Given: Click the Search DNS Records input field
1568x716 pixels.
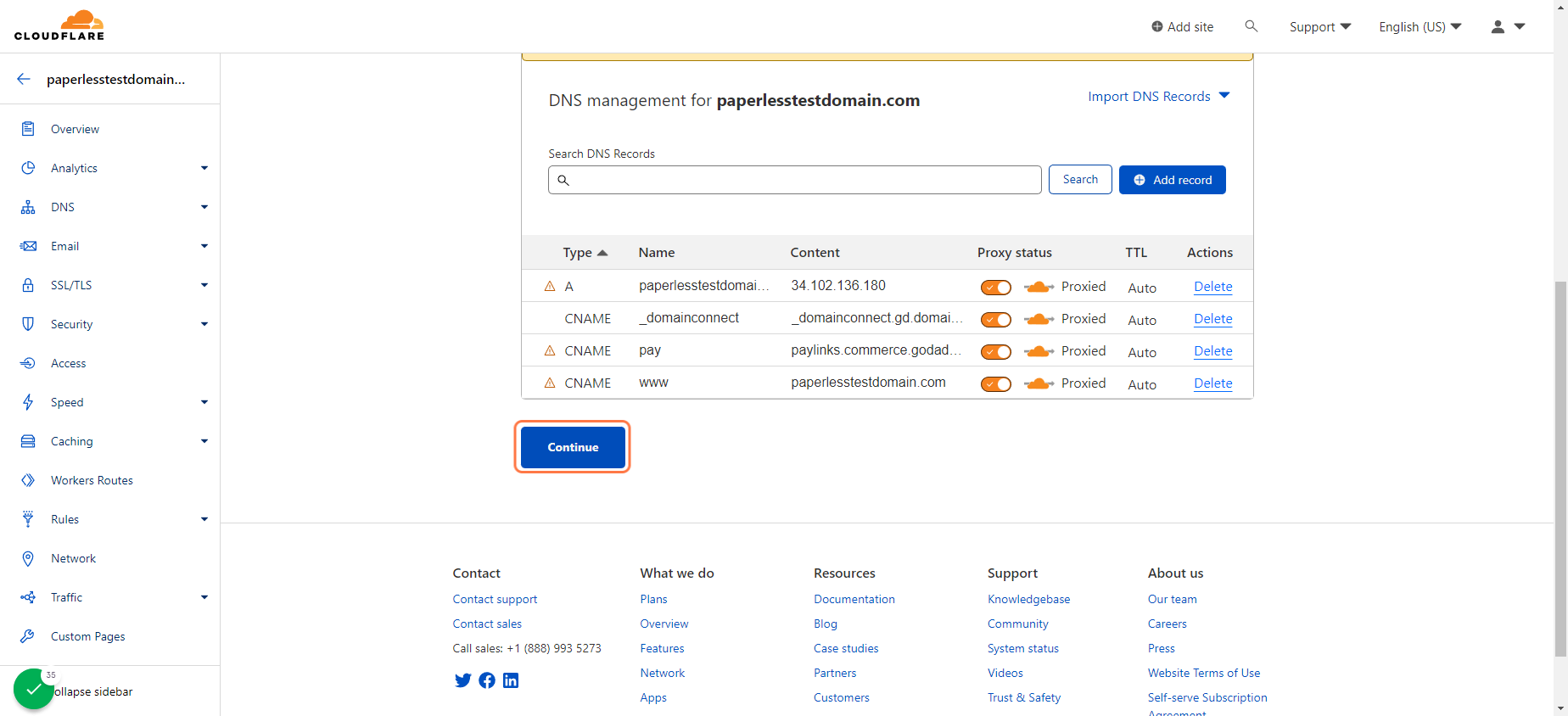Looking at the screenshot, I should point(795,180).
